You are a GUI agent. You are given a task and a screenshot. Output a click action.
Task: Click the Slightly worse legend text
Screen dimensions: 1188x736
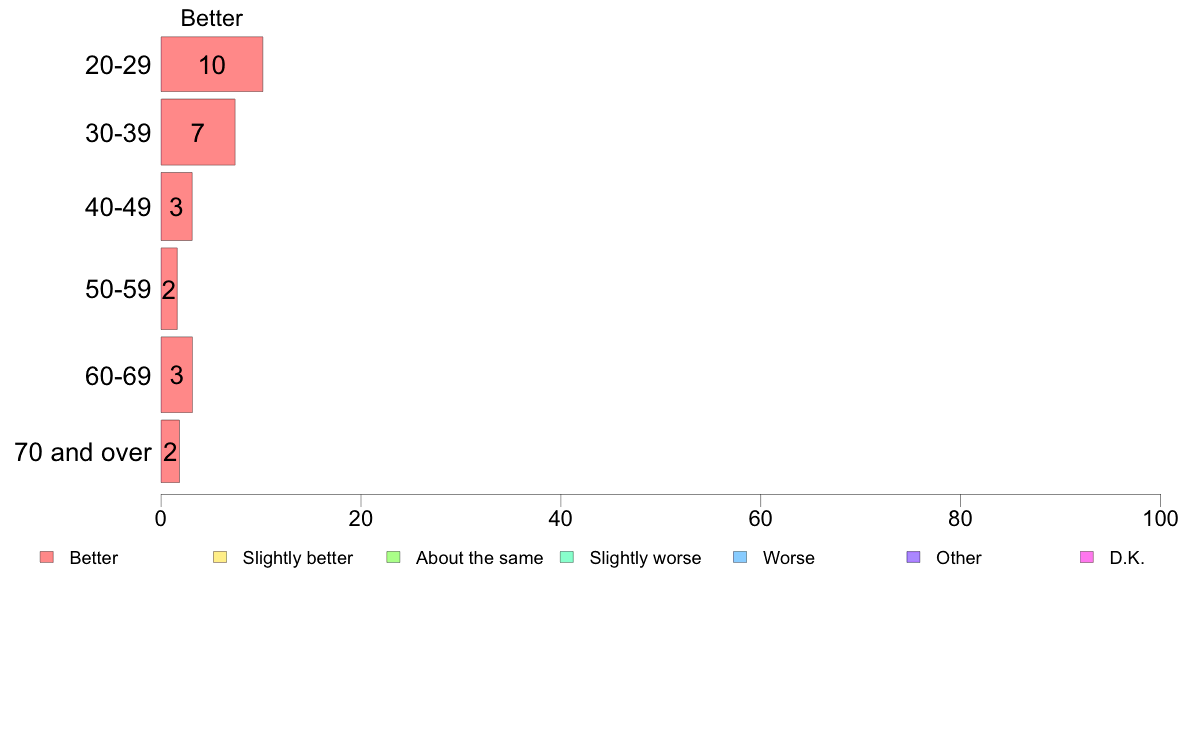[x=645, y=558]
